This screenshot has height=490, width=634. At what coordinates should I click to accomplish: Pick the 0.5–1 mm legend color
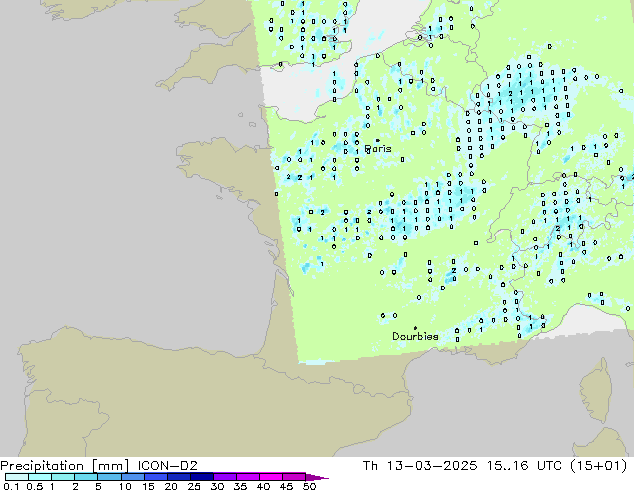(x=40, y=477)
